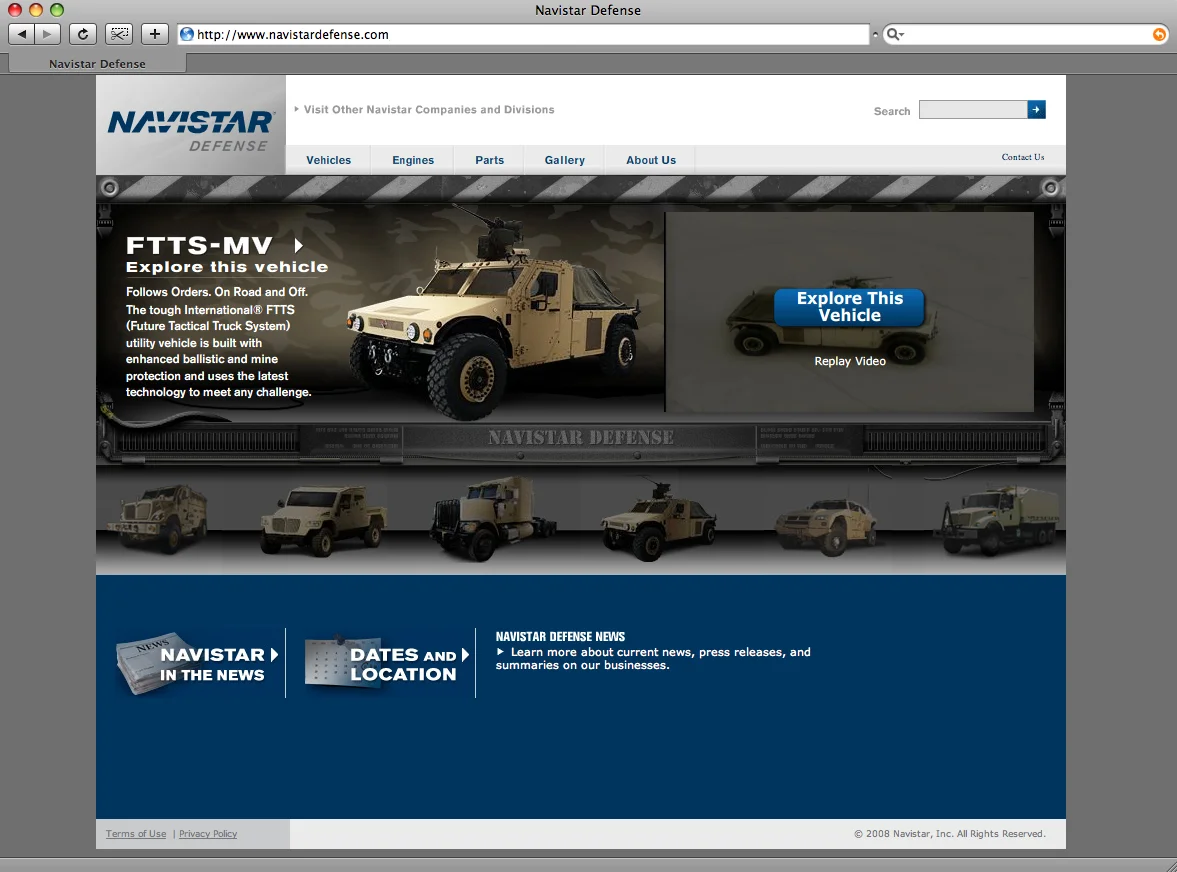This screenshot has height=872, width=1177.
Task: Click inside the site Search input field
Action: pos(973,110)
